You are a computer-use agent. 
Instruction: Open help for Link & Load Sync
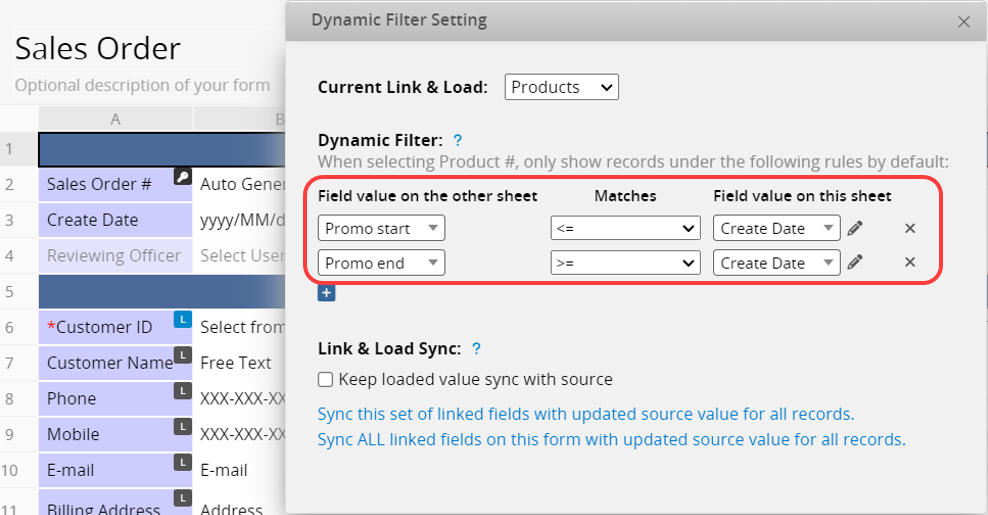[x=476, y=349]
